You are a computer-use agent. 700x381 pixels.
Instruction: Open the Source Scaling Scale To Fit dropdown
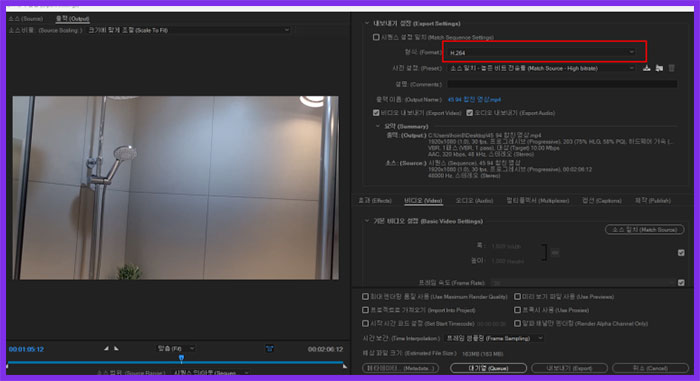[x=189, y=30]
